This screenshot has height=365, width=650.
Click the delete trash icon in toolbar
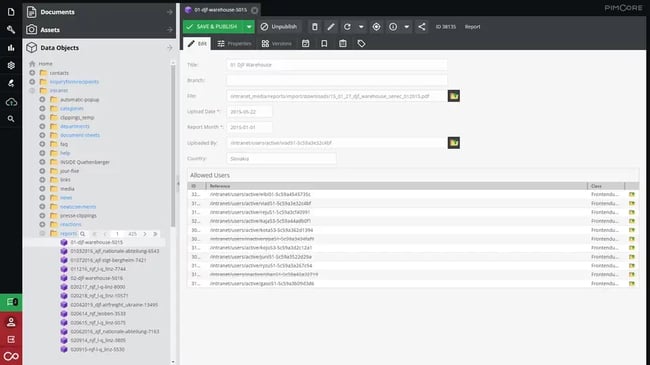(x=315, y=27)
